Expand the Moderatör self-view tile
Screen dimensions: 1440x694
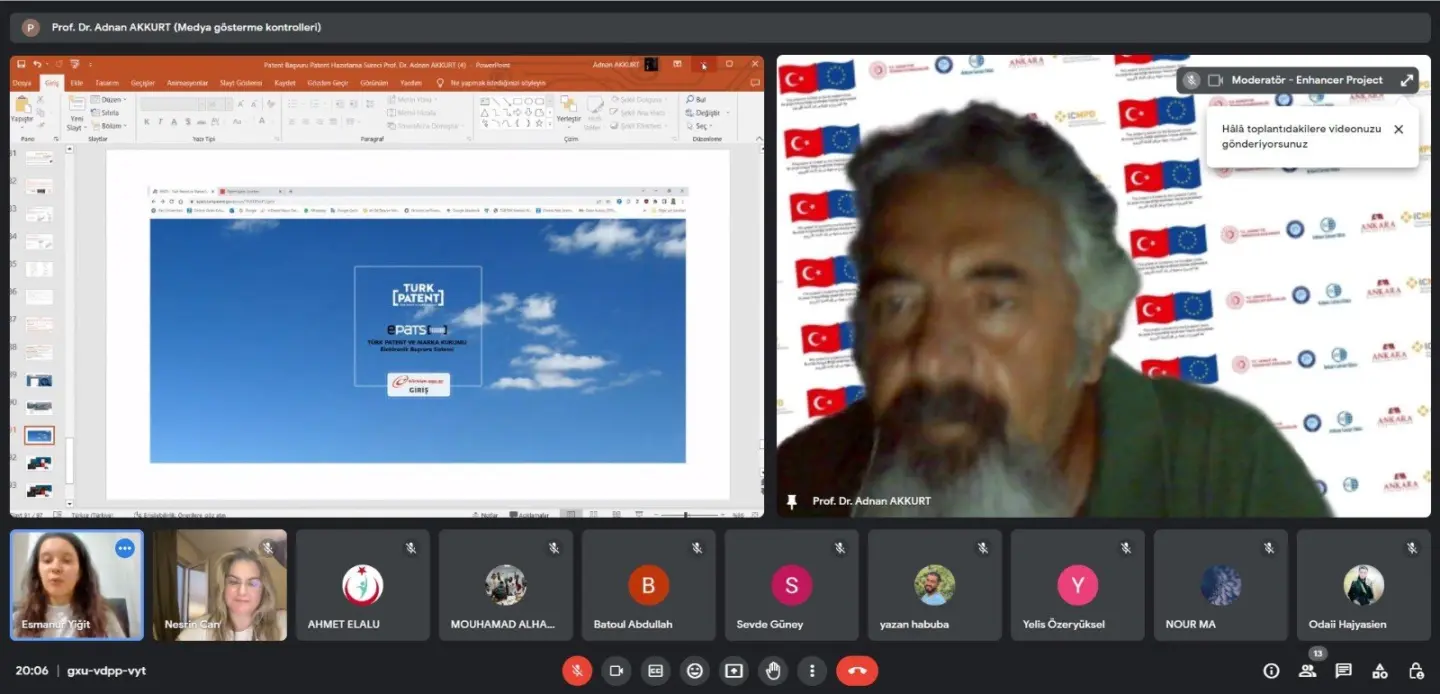tap(1407, 80)
